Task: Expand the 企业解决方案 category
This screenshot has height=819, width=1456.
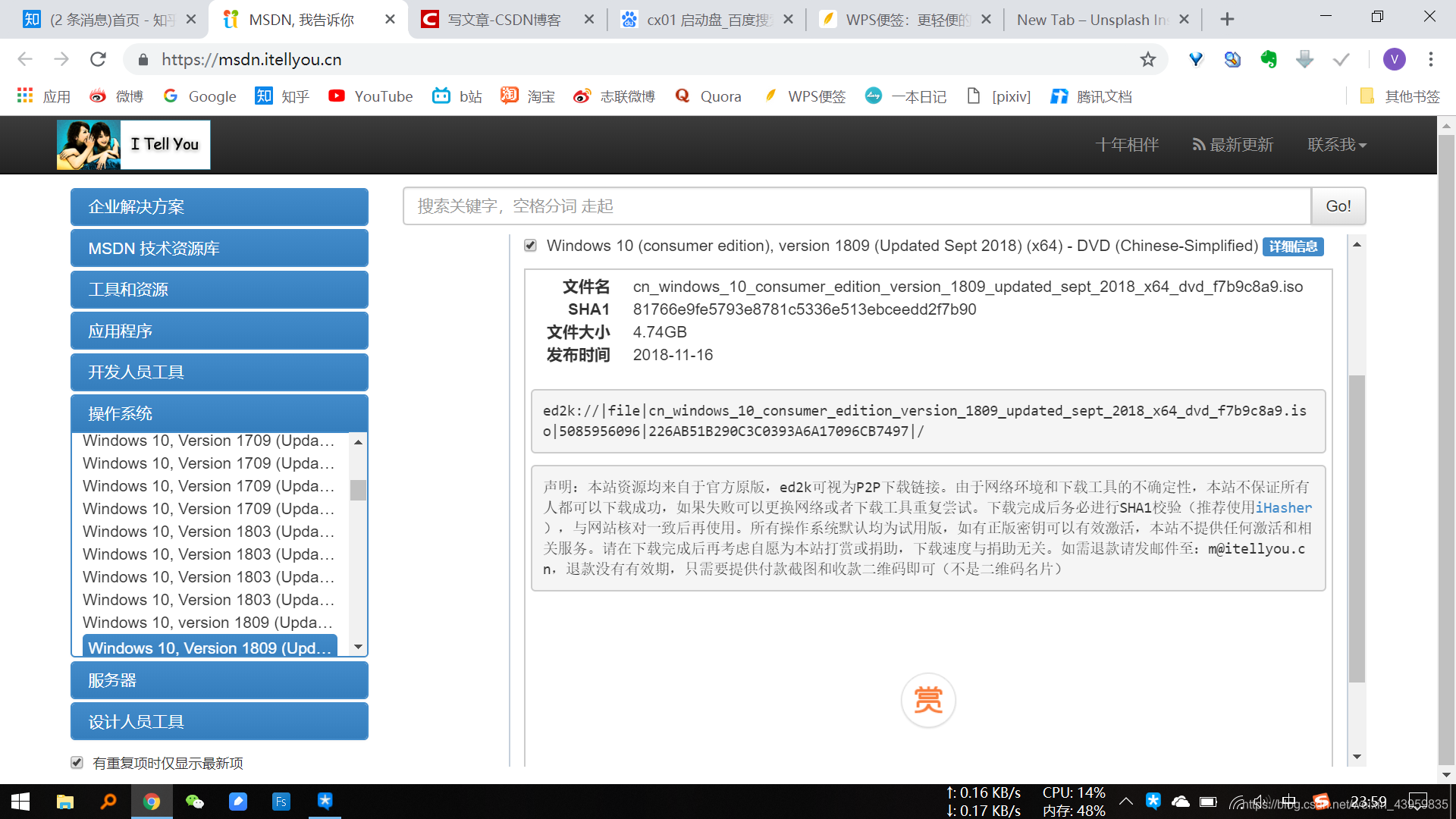Action: click(219, 206)
